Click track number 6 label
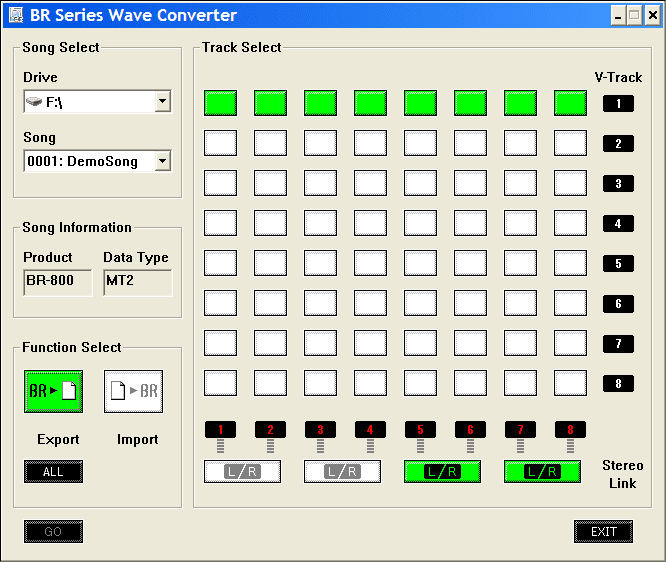This screenshot has width=666, height=562. coord(470,429)
